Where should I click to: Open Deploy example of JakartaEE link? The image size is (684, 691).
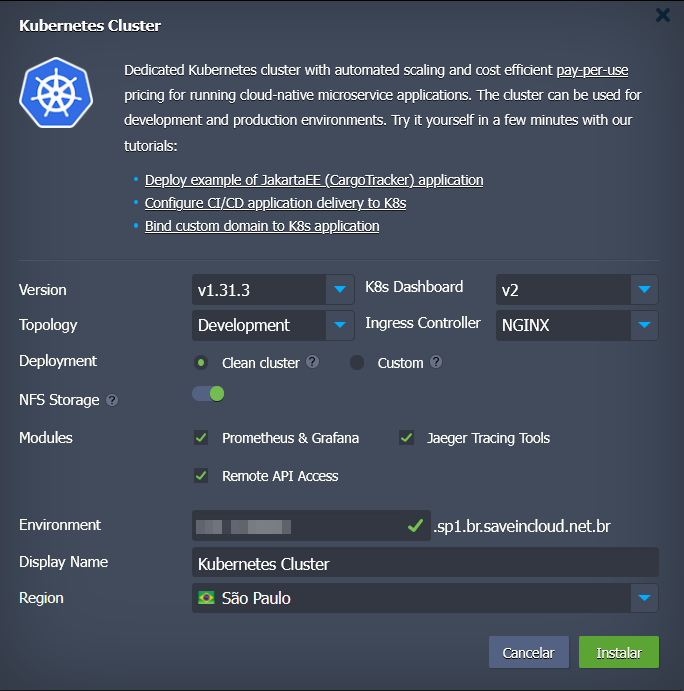314,180
